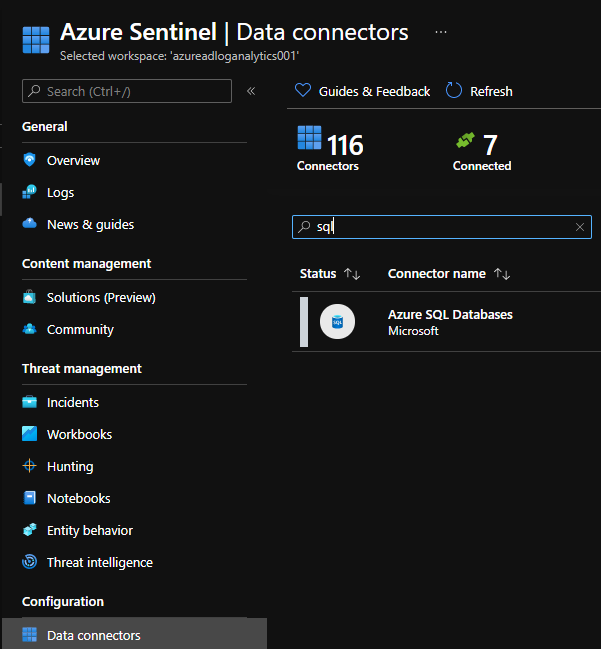Click the Overview shield icon
This screenshot has height=649, width=601.
point(29,160)
